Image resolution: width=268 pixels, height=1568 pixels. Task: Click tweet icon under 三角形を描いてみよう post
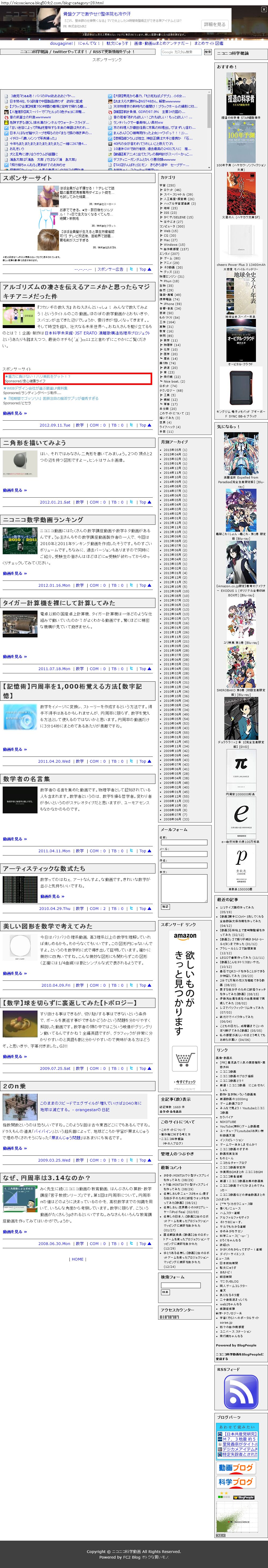tap(131, 502)
